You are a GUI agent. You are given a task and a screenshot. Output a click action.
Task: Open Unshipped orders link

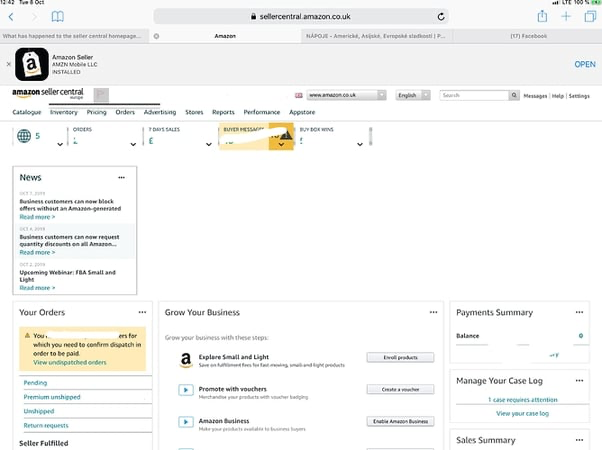[39, 411]
